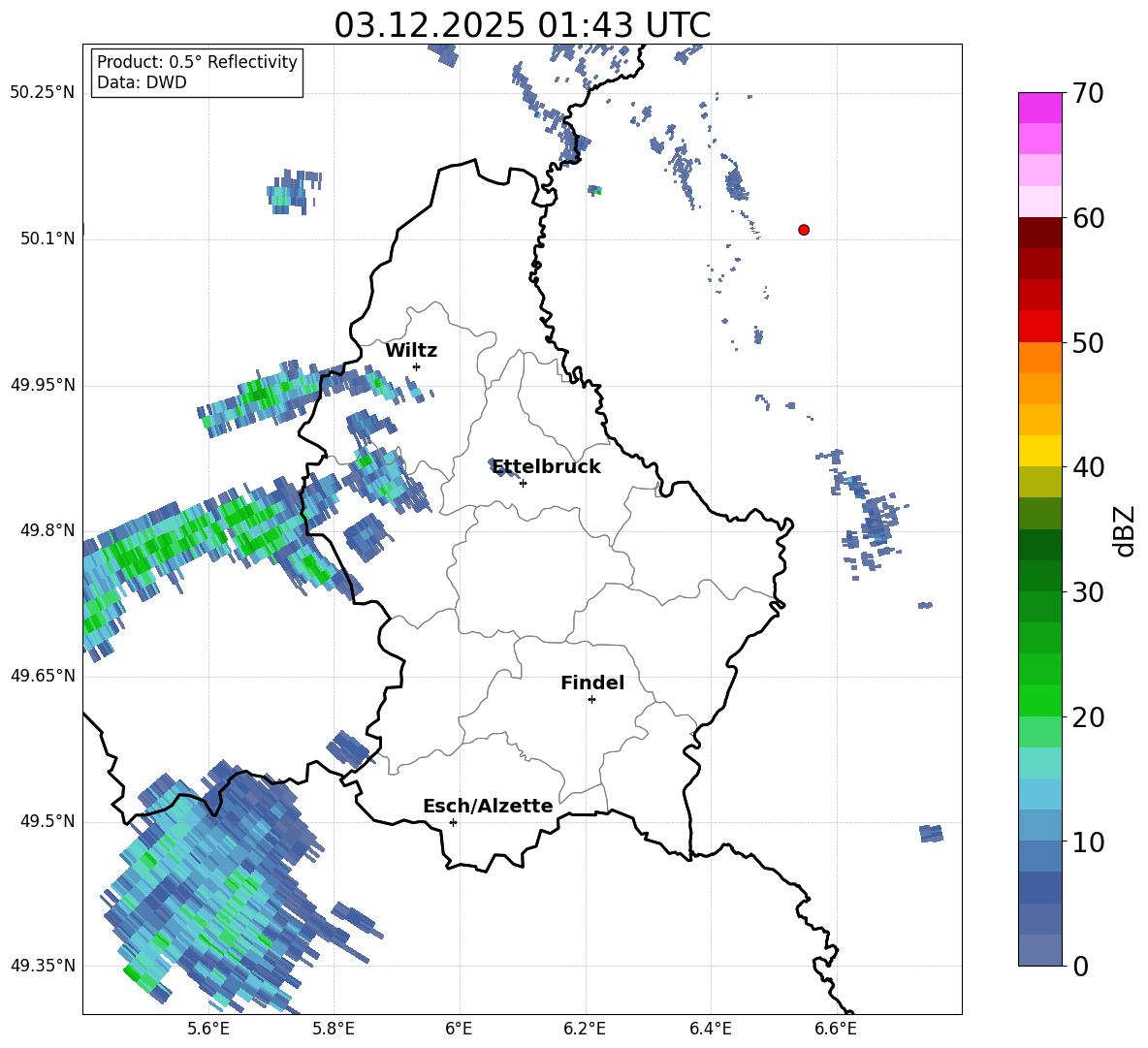Viewport: 1148px width, 1048px height.
Task: Click the Esch/Alzette city label
Action: [x=489, y=806]
